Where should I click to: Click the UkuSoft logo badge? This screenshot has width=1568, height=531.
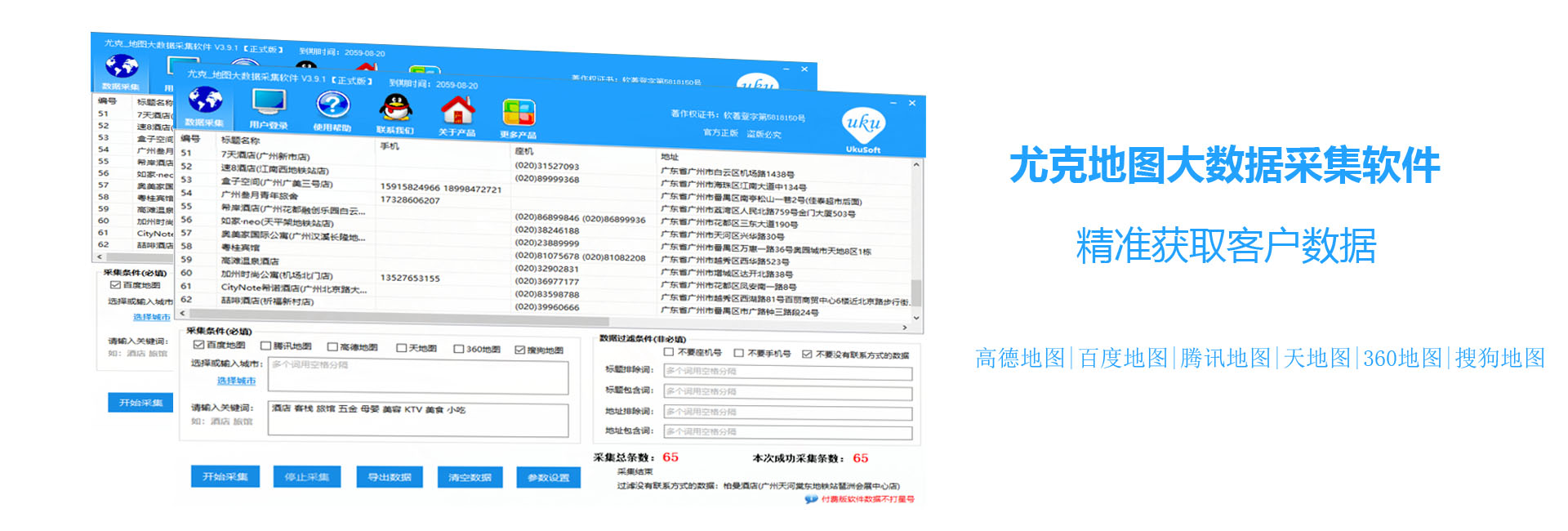tap(863, 126)
